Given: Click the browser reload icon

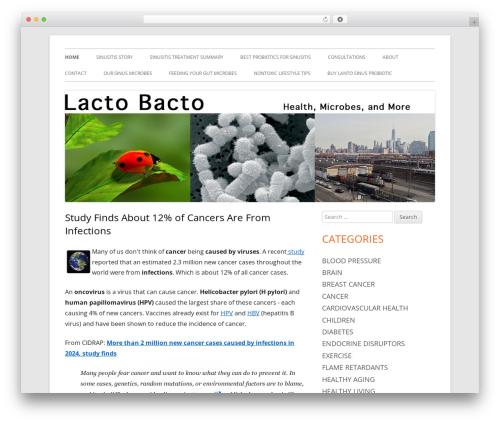Looking at the screenshot, I should pos(325,20).
